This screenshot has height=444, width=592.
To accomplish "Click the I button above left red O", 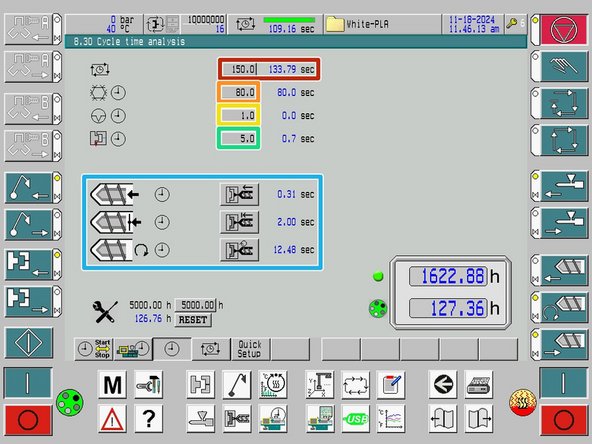I will 28,383.
